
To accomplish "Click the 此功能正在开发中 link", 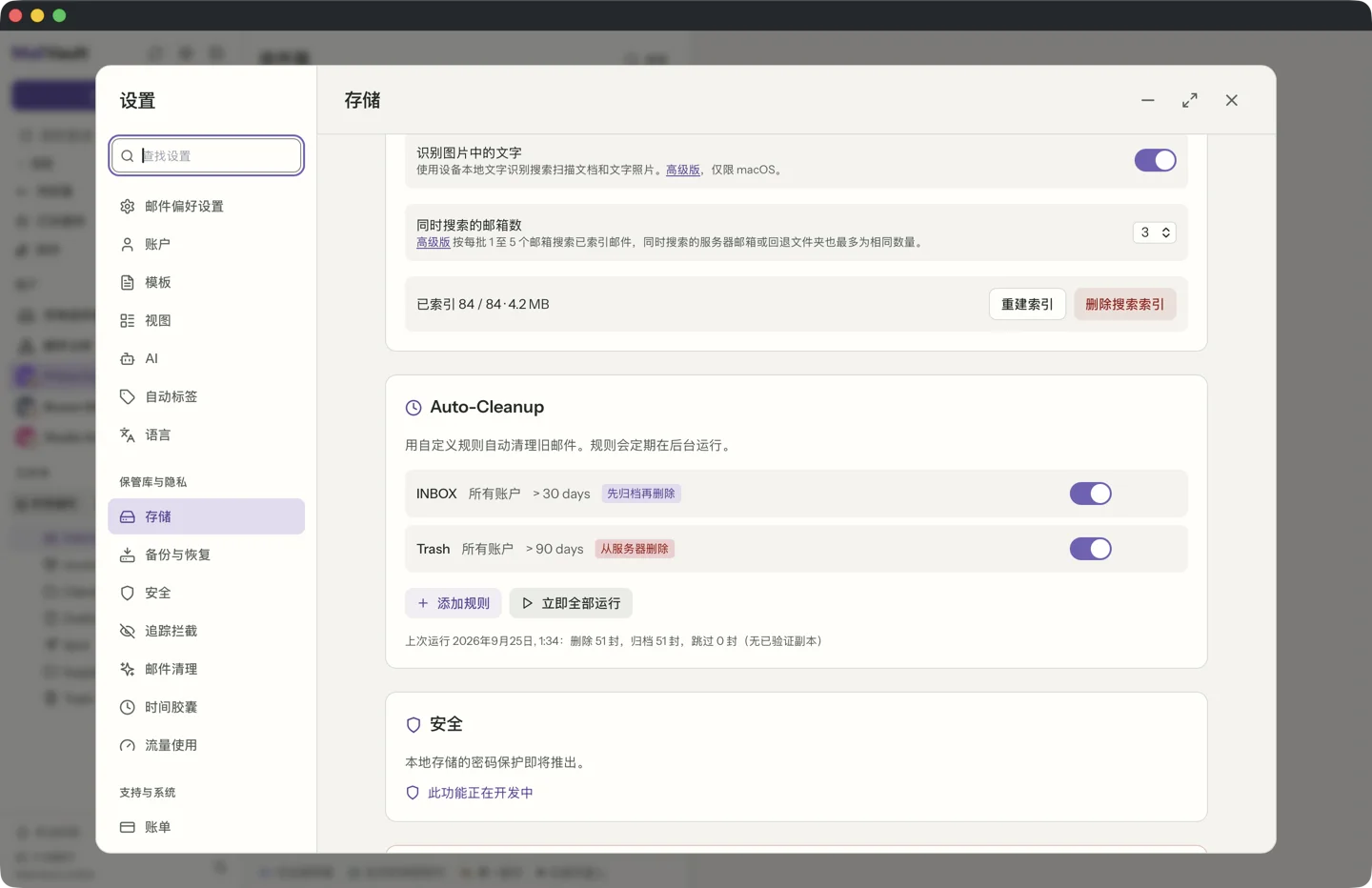I will point(480,793).
